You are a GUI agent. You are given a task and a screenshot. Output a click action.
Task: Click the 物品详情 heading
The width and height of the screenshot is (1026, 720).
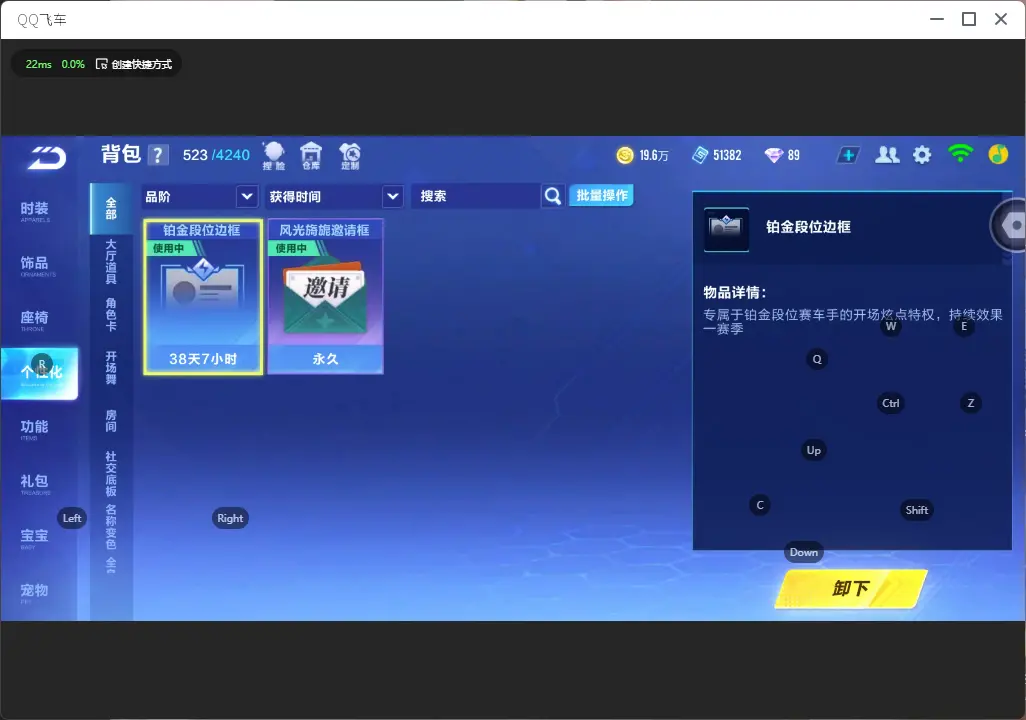point(734,293)
